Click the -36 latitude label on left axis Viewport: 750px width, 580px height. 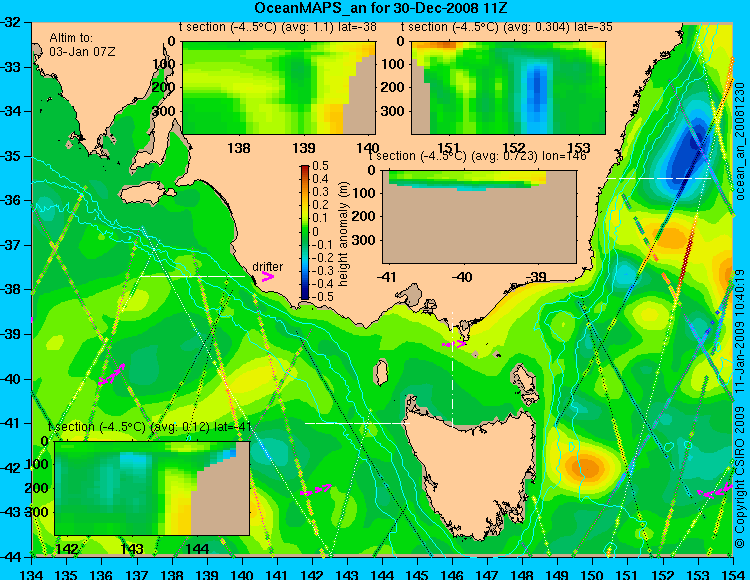point(11,200)
